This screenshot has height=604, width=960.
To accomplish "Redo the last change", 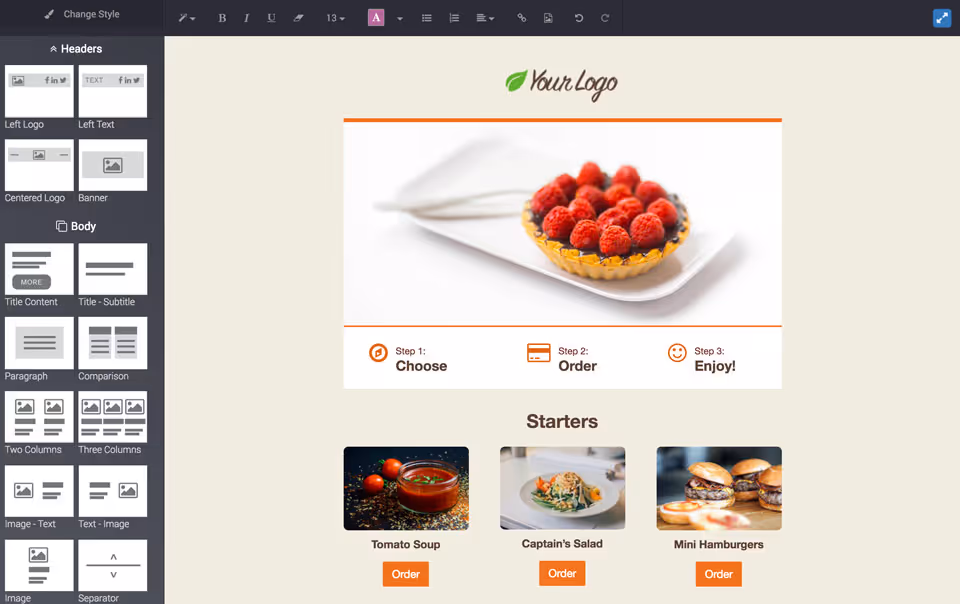I will [605, 18].
